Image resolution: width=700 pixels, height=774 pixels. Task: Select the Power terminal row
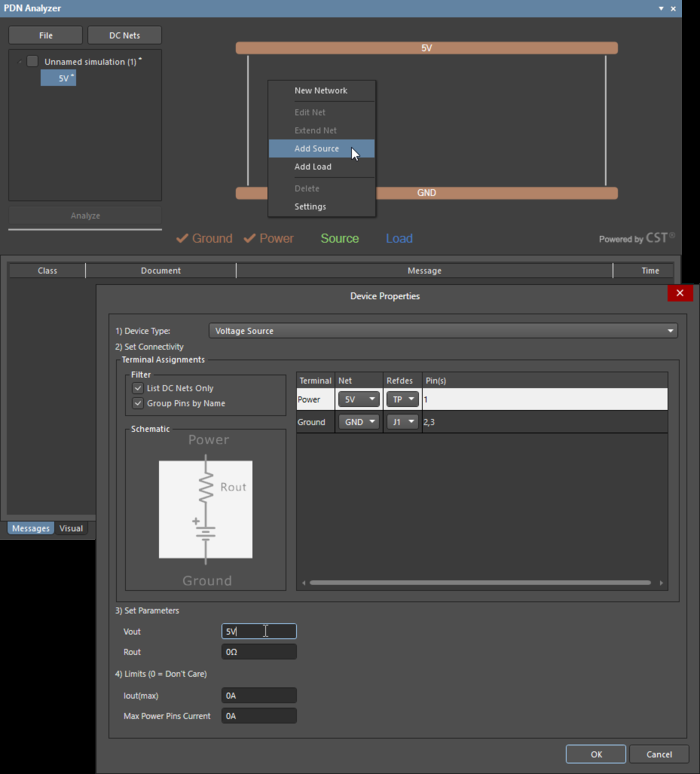pyautogui.click(x=482, y=399)
